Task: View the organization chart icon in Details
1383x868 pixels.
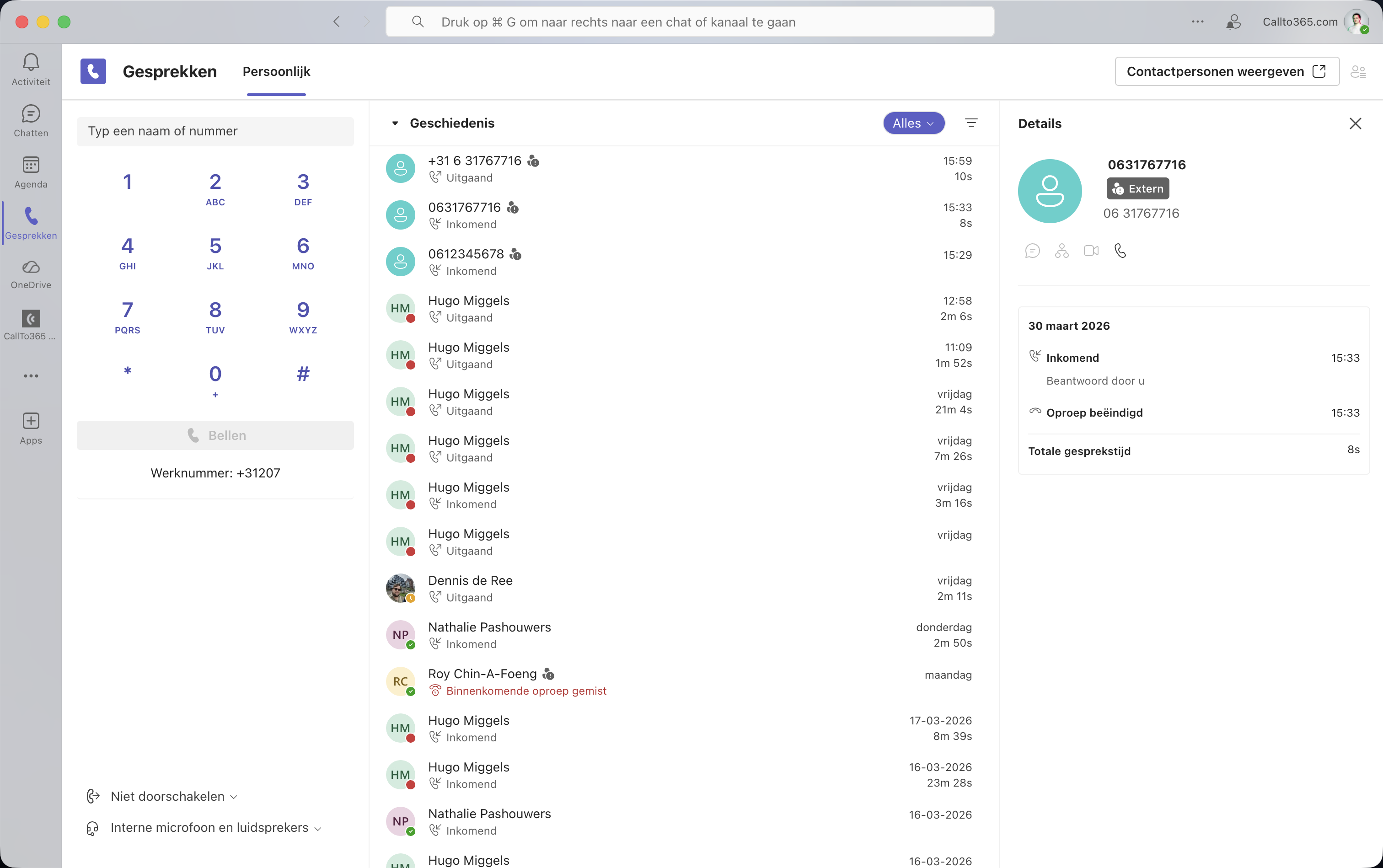Action: (x=1061, y=251)
